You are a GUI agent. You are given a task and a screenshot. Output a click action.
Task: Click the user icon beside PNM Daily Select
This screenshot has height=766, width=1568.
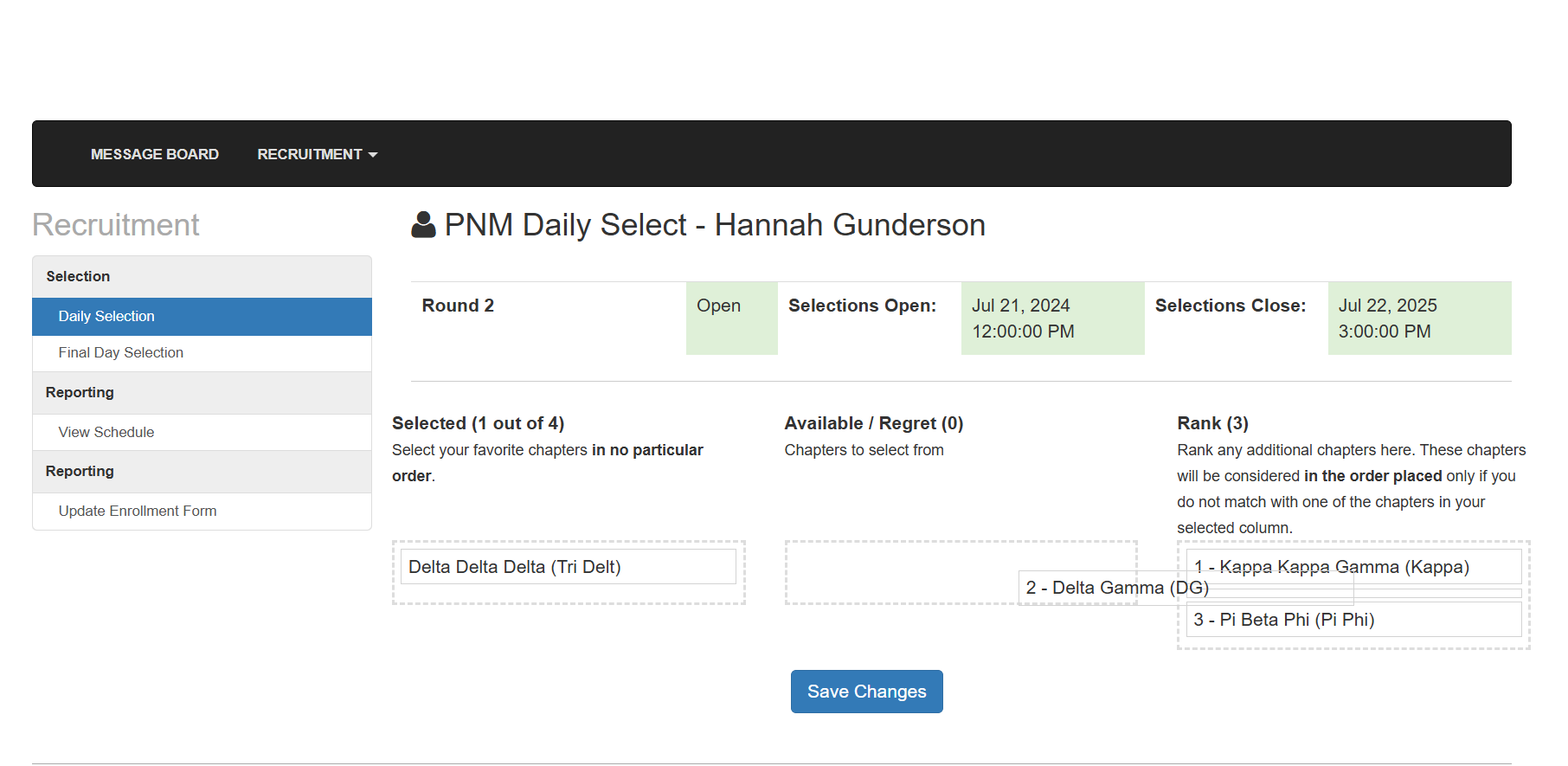point(423,225)
